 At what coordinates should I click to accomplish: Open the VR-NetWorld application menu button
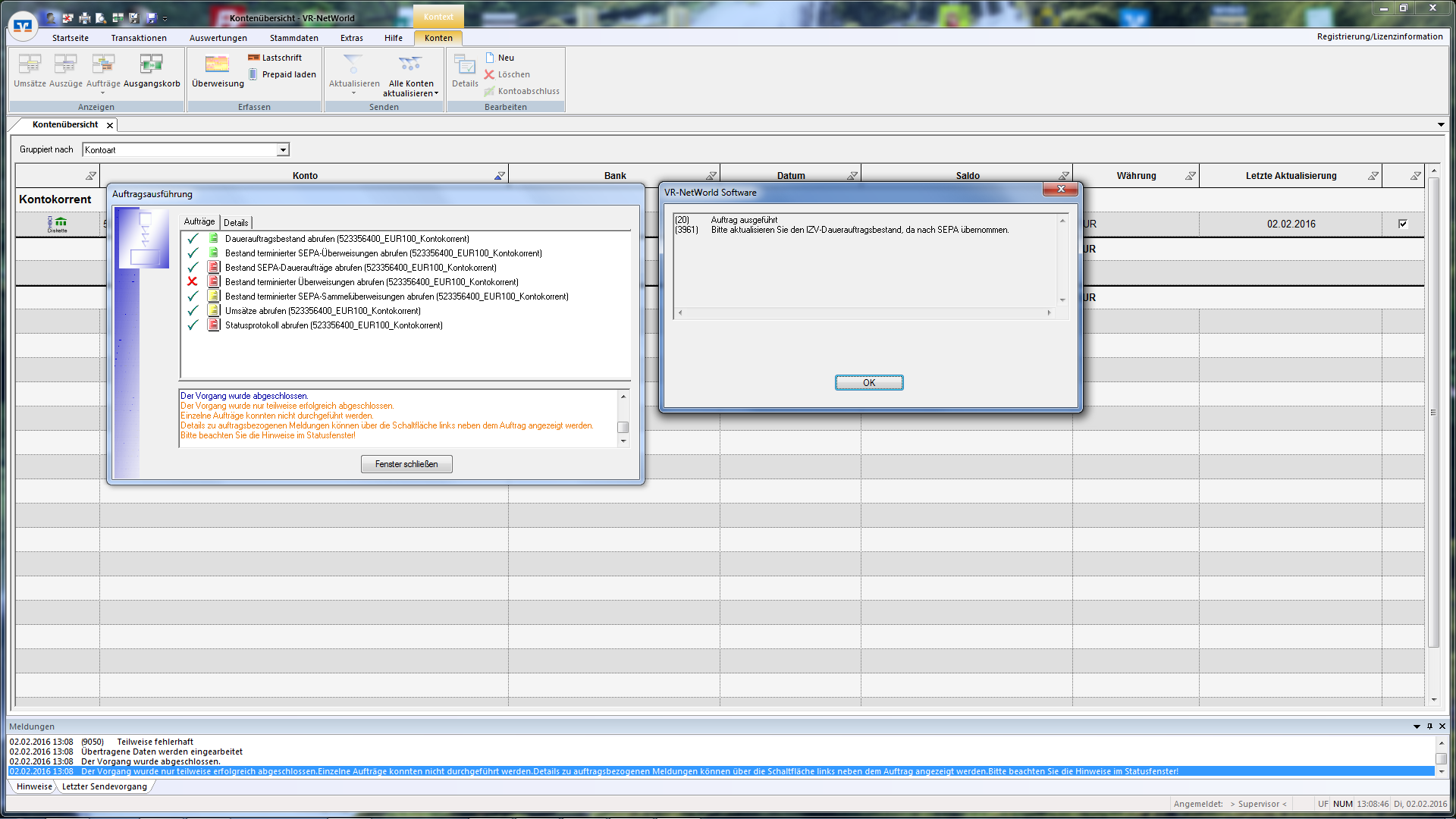24,26
